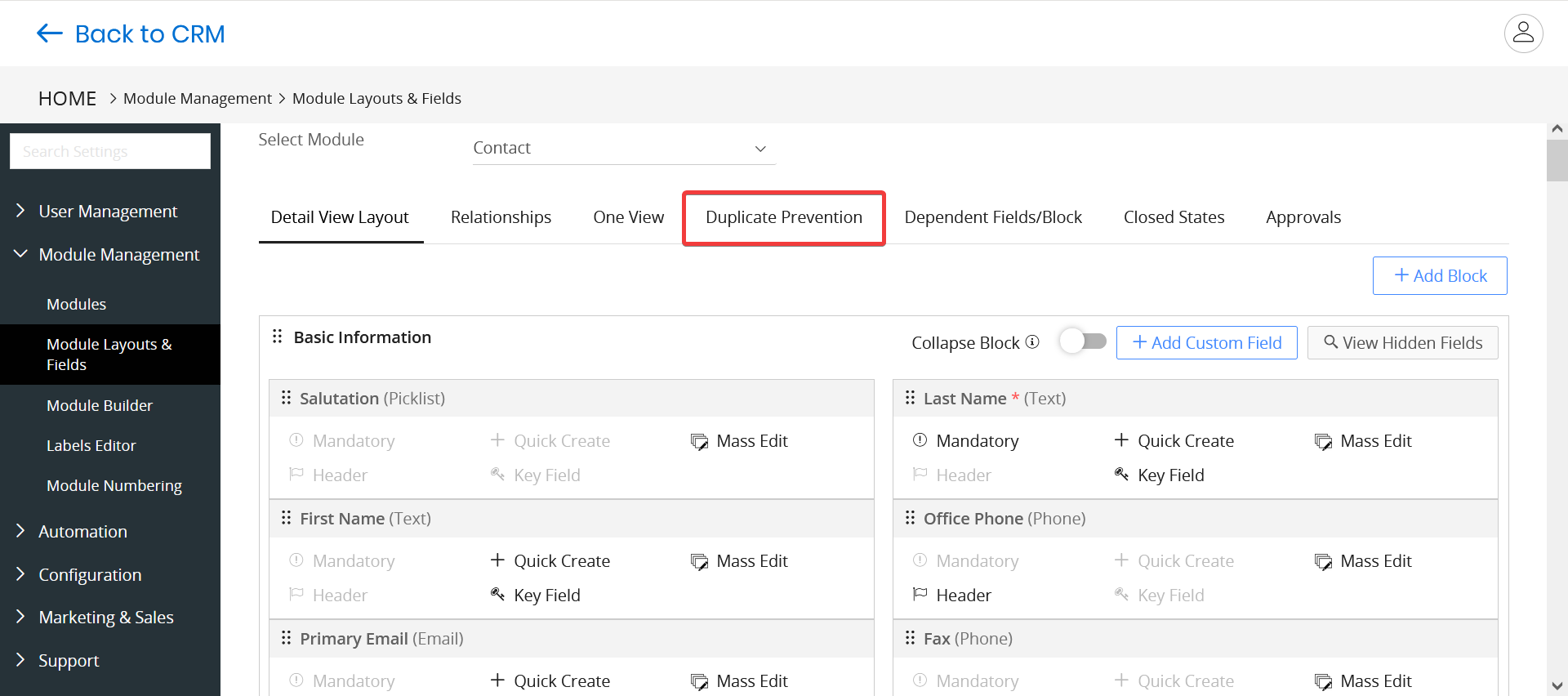This screenshot has height=696, width=1568.
Task: Click the View Hidden Fields button
Action: [x=1402, y=343]
